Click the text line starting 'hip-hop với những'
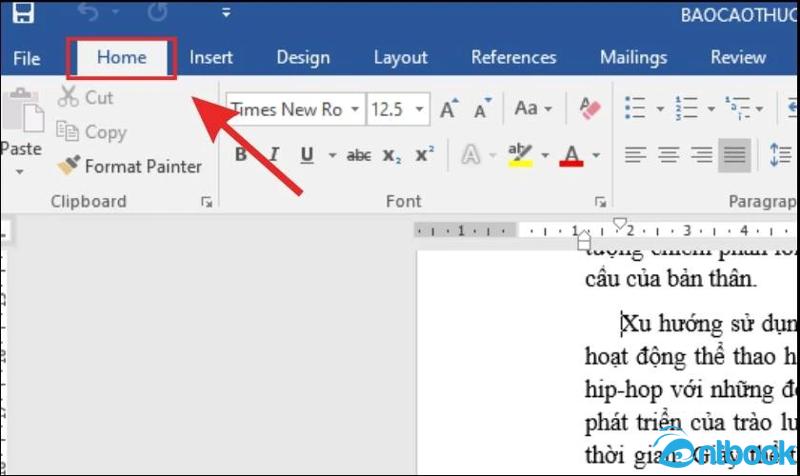This screenshot has height=476, width=800. click(691, 391)
